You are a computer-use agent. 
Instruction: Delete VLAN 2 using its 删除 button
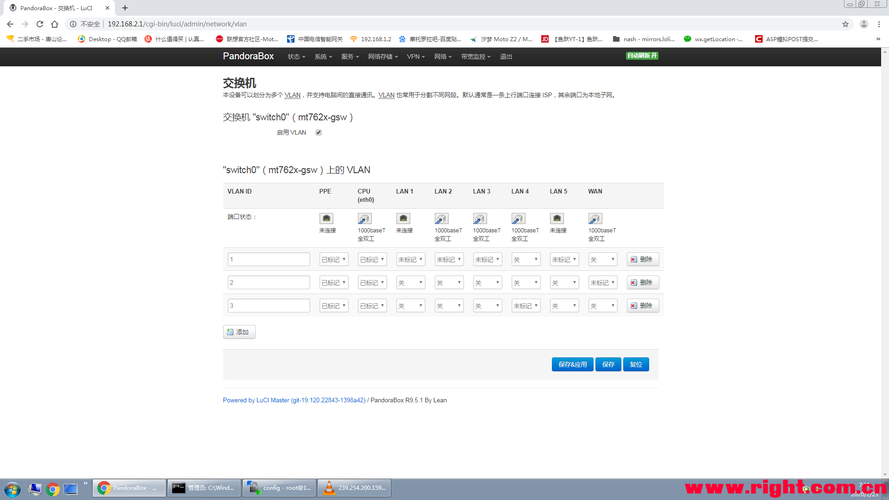(x=643, y=283)
